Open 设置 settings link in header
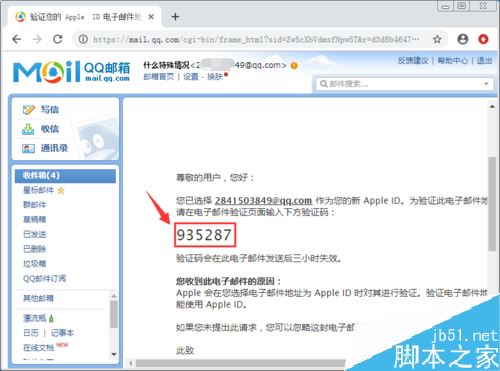The height and width of the screenshot is (371, 500). (x=191, y=77)
